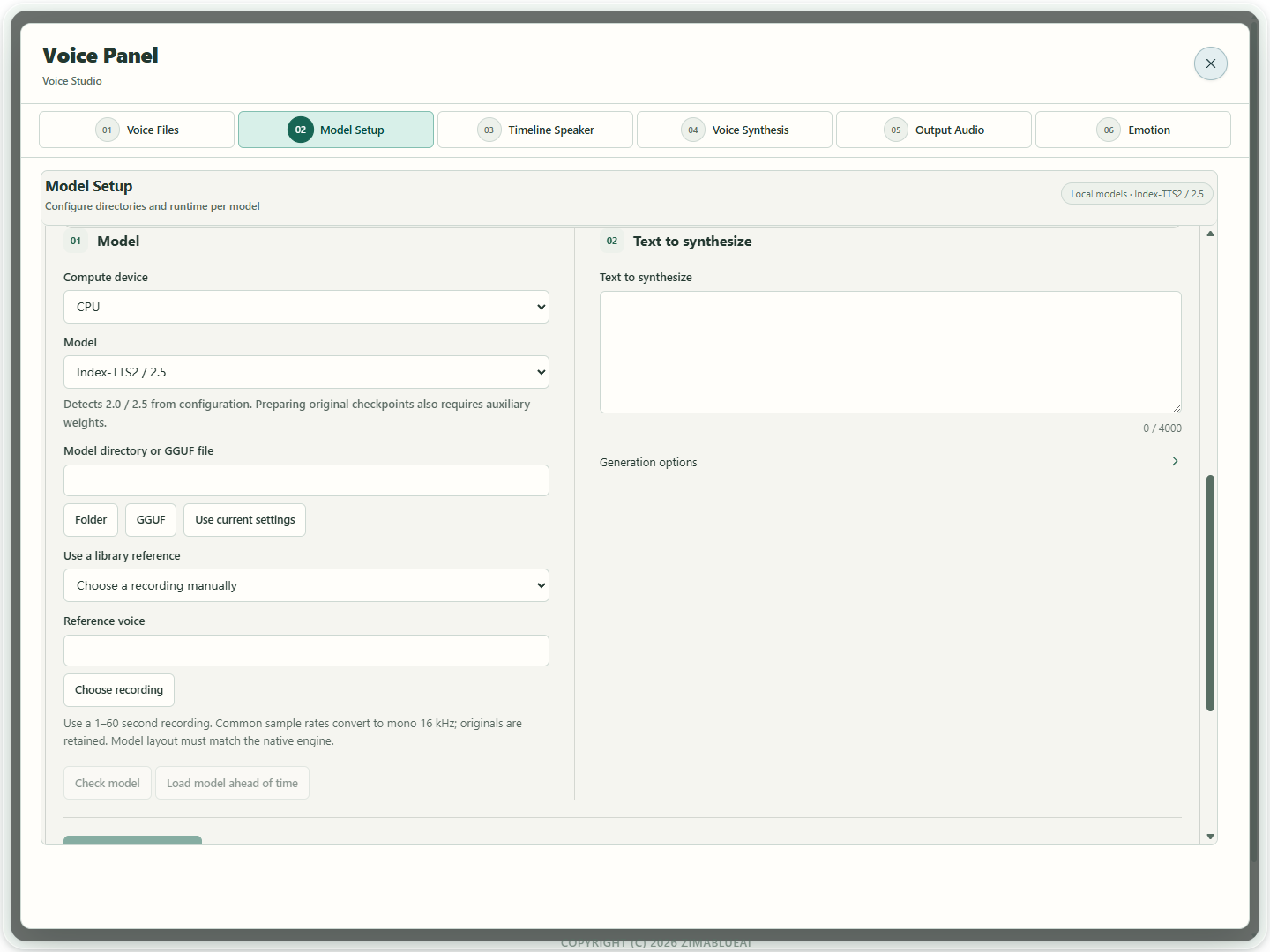Expand Generation options chevron
This screenshot has height=952, width=1270.
pyautogui.click(x=1175, y=461)
